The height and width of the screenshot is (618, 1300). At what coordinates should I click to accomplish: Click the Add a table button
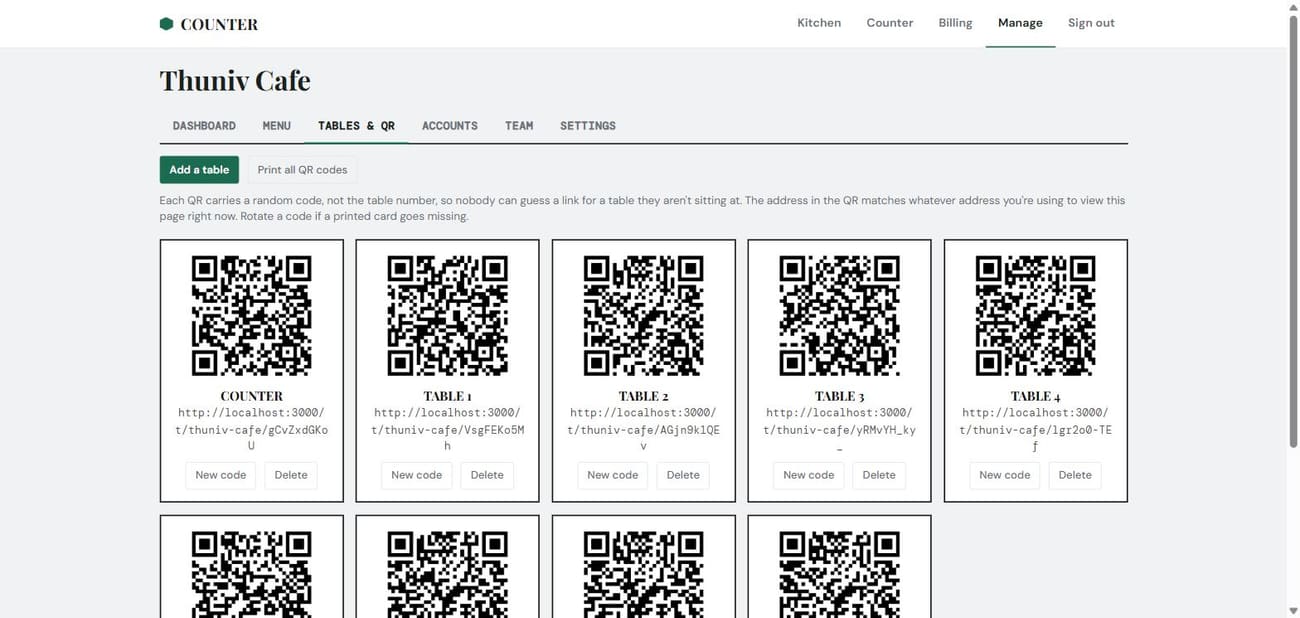(199, 170)
